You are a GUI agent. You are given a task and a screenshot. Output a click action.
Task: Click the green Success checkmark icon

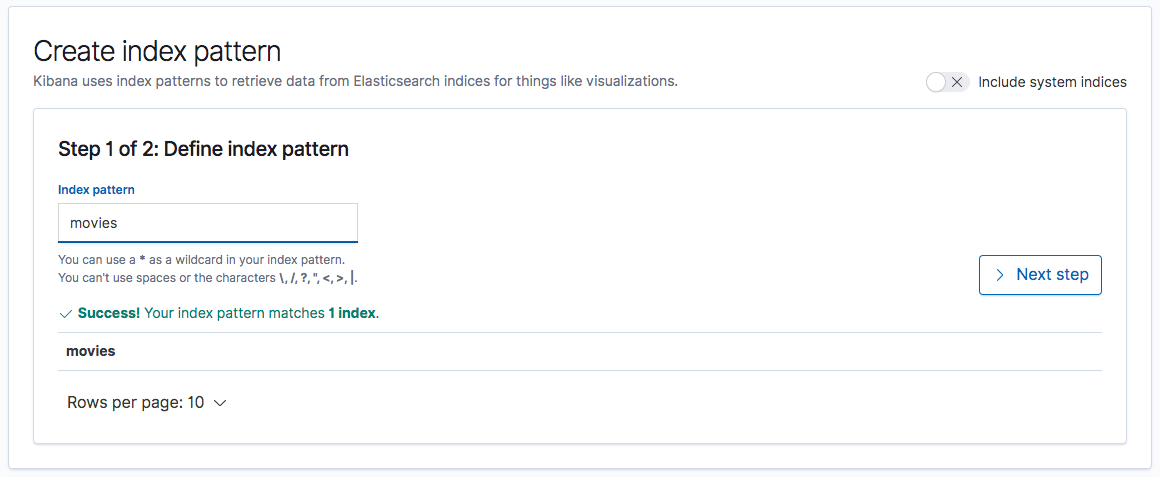(x=66, y=314)
